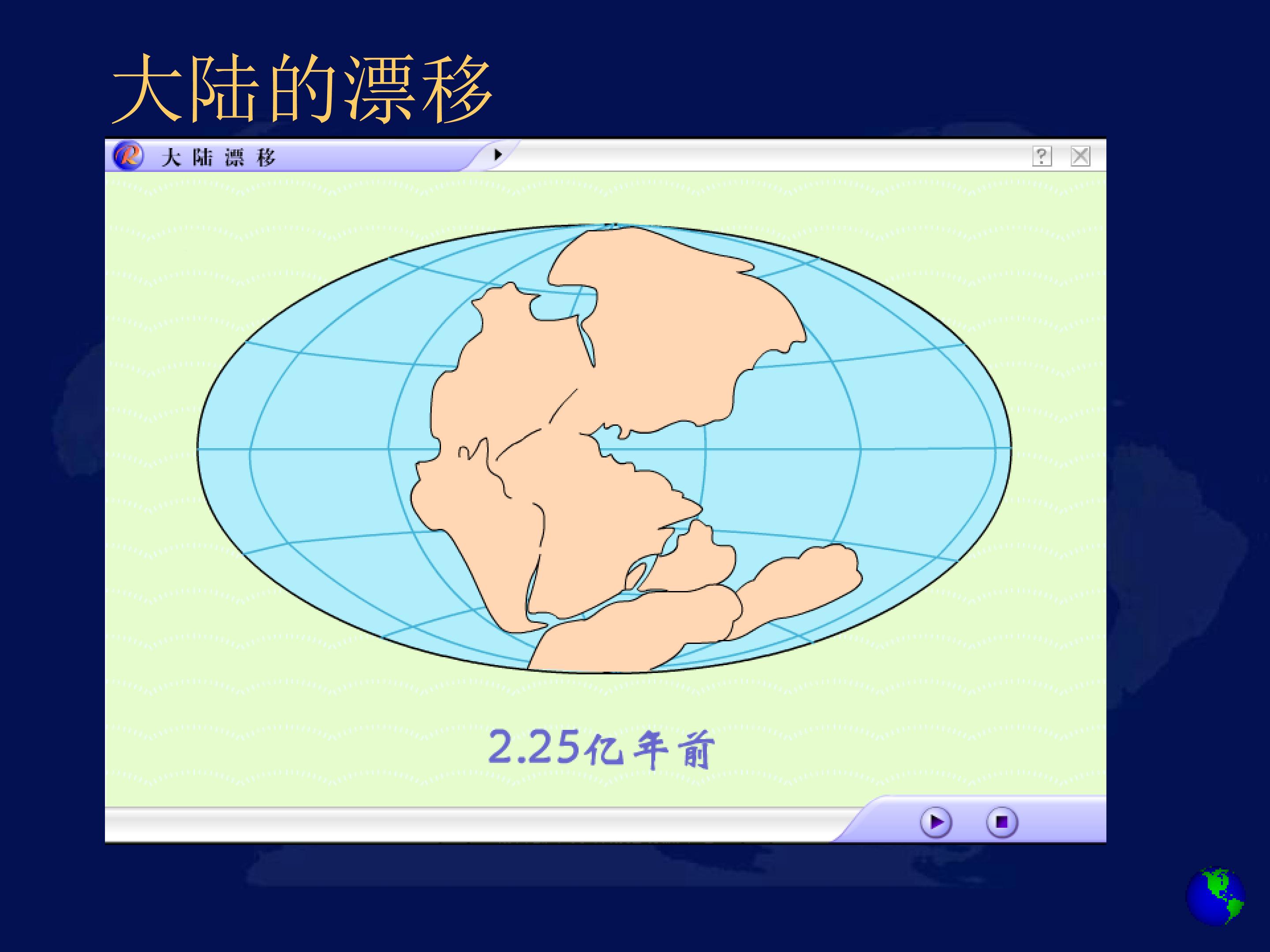
Task: Open the question mark help button
Action: pos(1042,156)
